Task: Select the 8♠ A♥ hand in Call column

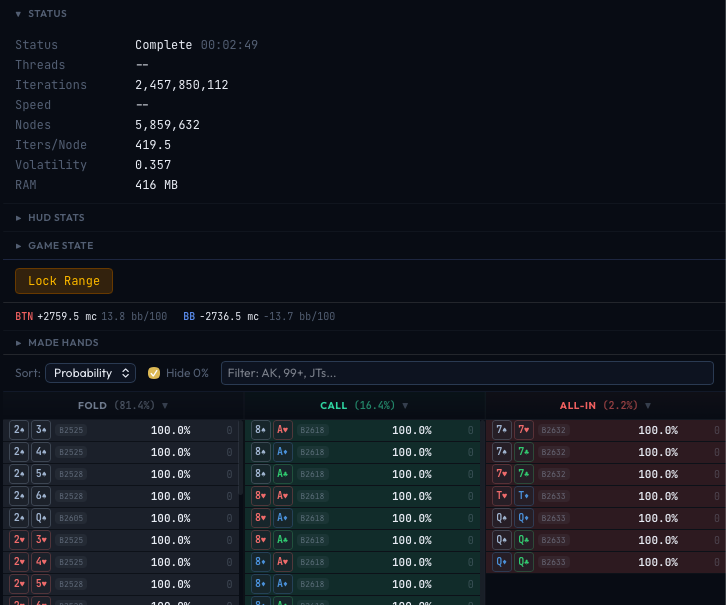Action: point(272,430)
